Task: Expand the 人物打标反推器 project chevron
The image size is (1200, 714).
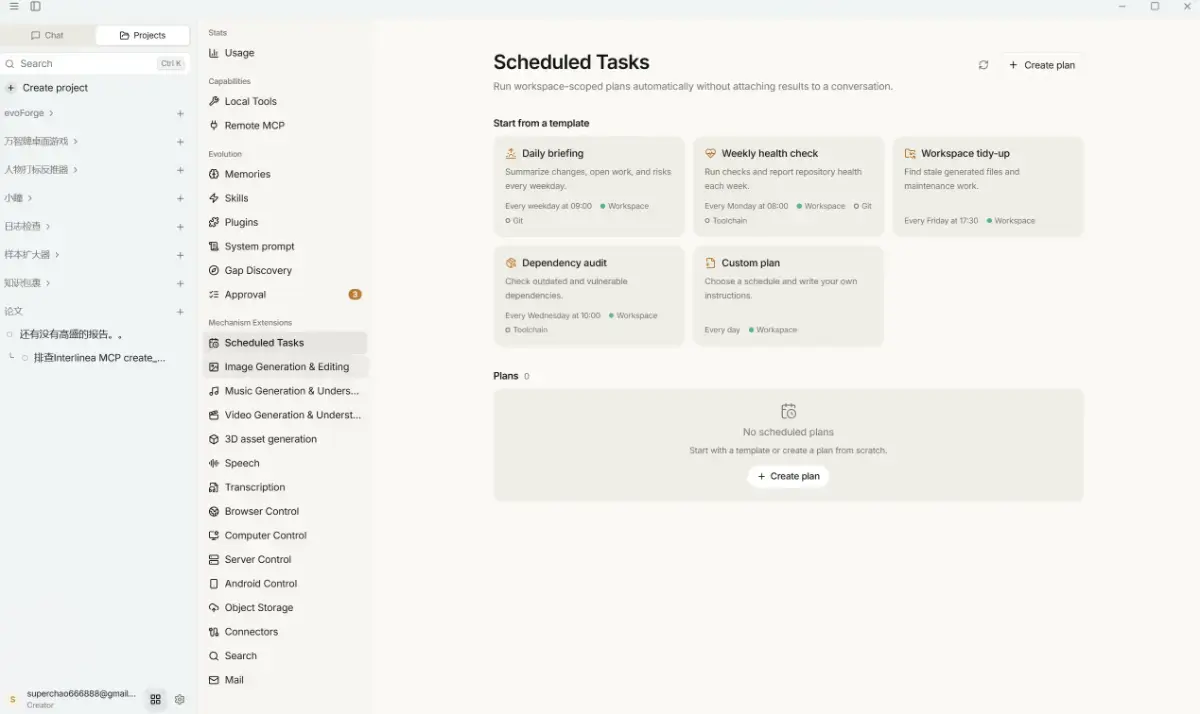Action: (75, 170)
